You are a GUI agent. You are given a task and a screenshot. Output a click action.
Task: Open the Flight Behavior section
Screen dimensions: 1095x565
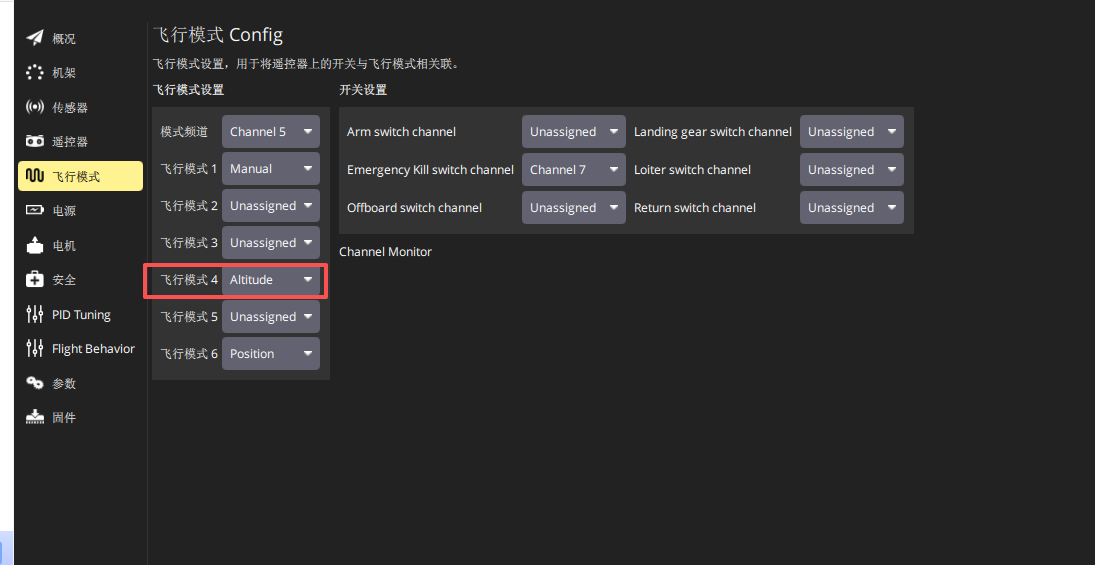[80, 348]
